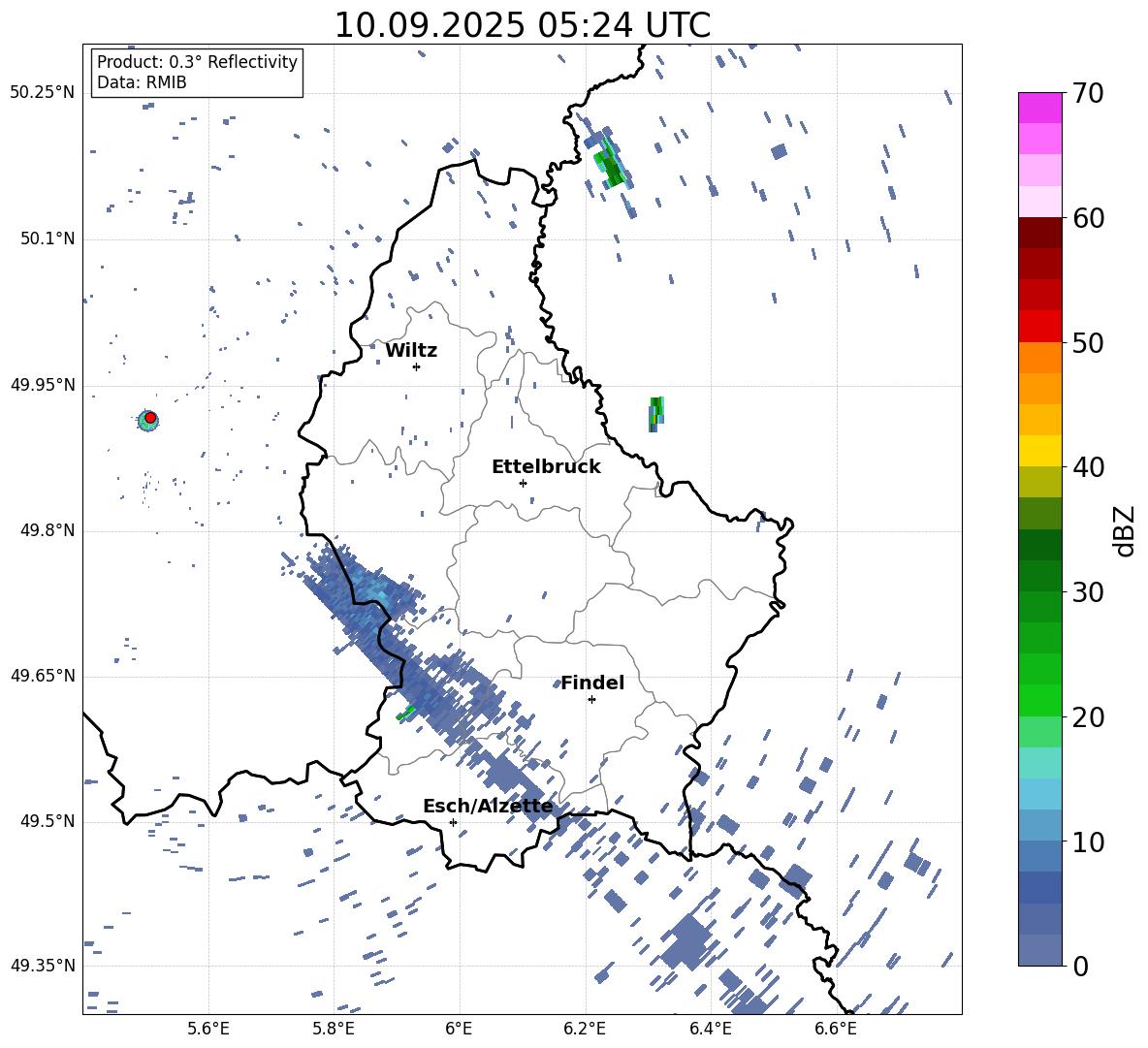Click the 50.1°N latitude label

(48, 238)
